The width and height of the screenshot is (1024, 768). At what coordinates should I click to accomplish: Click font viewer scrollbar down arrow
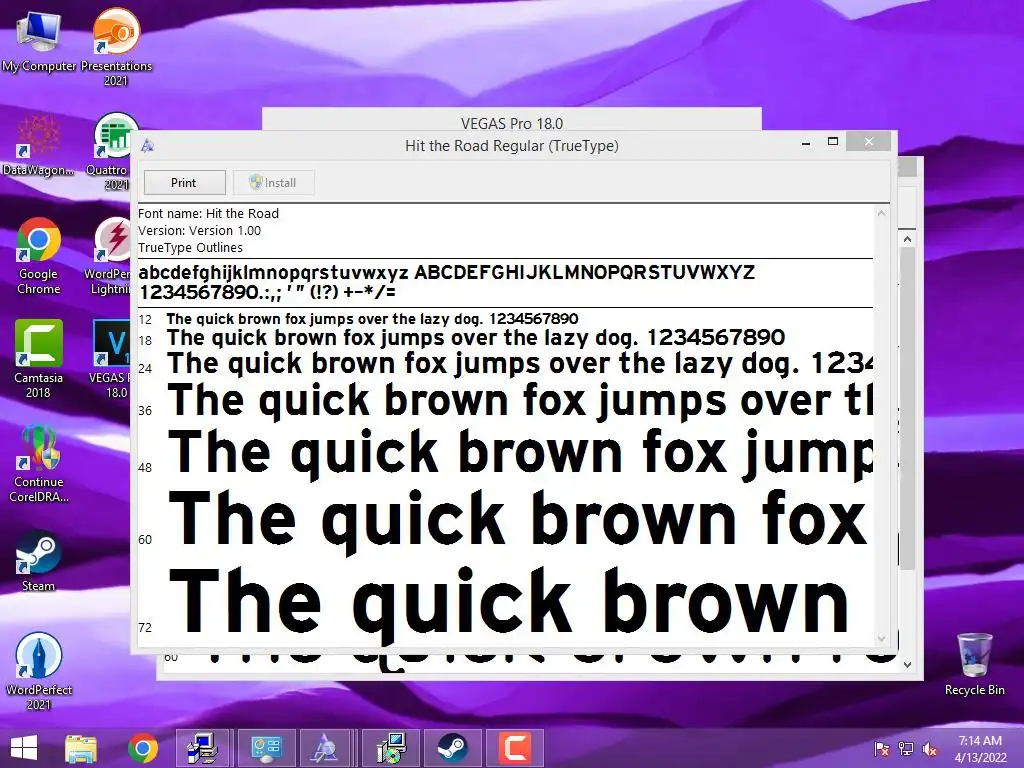[882, 639]
